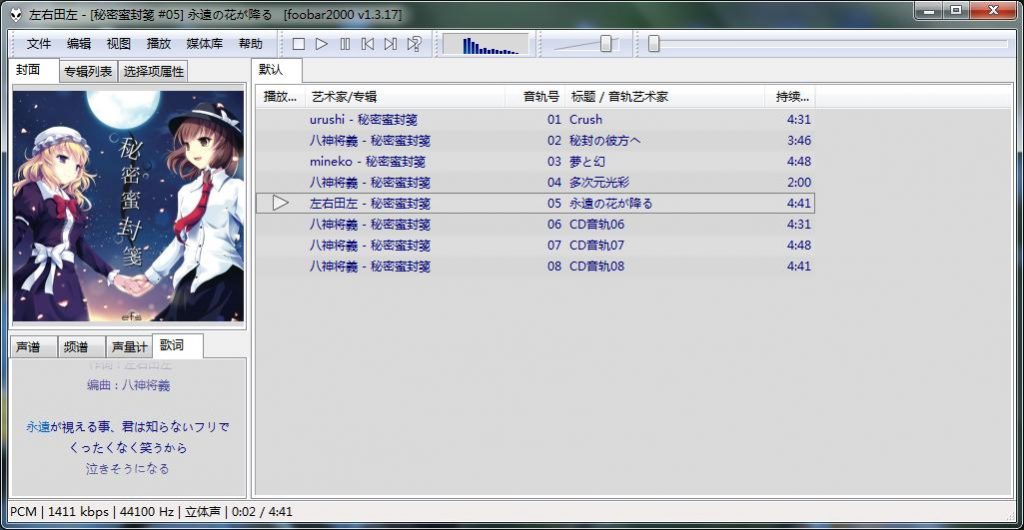Click the album cover art image

129,206
